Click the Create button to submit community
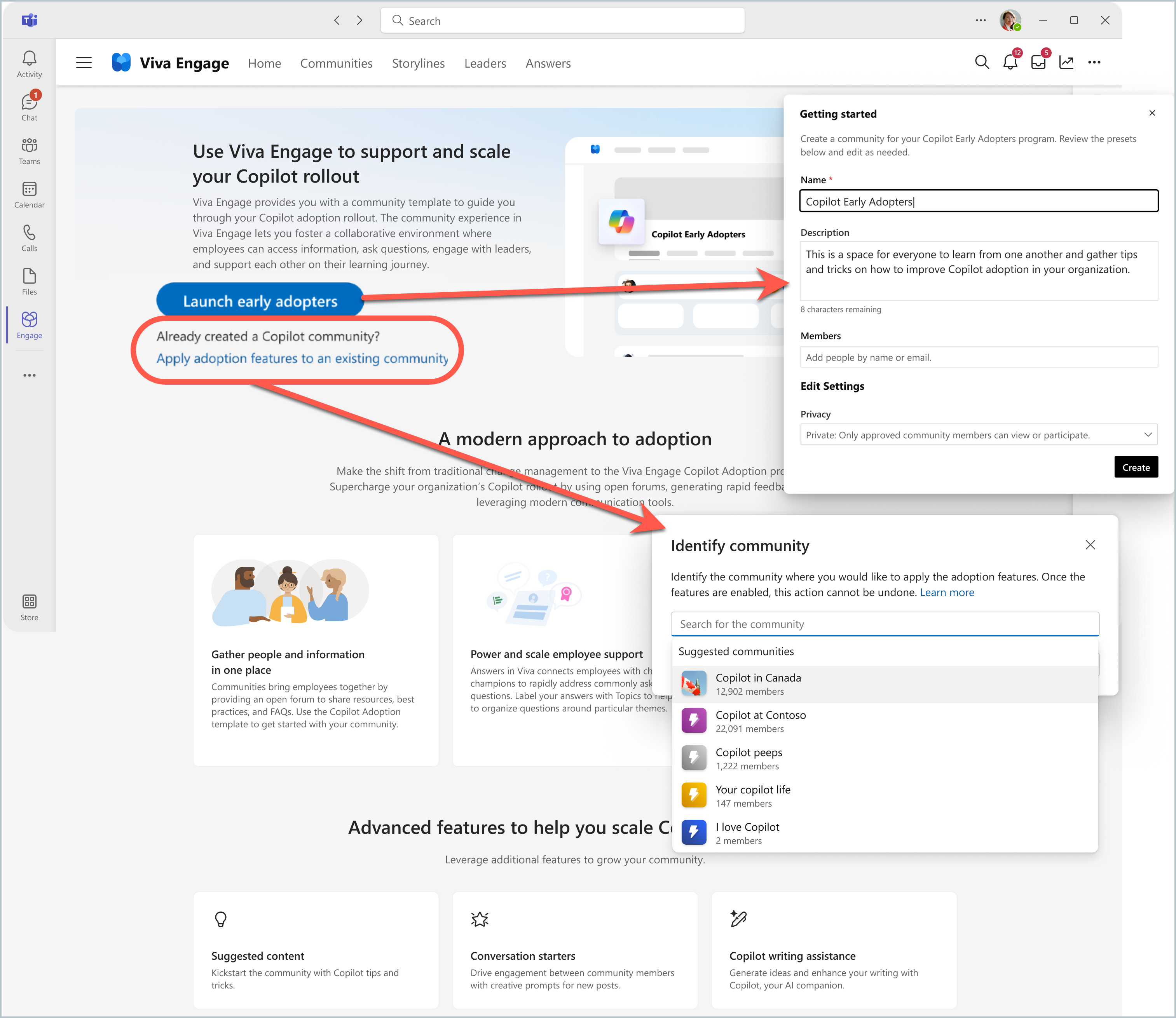 point(1136,466)
